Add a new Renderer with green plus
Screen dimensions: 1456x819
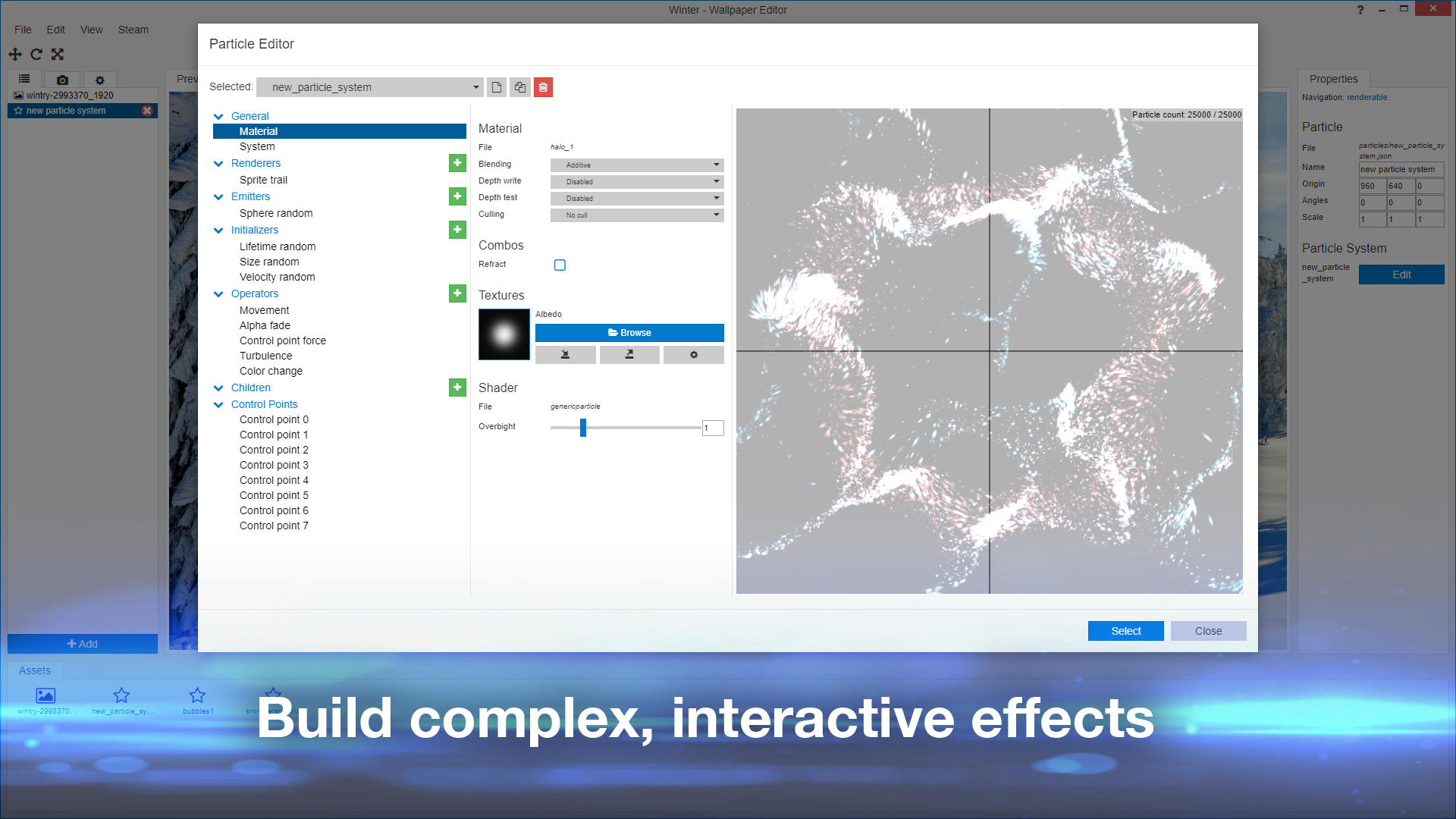[457, 163]
